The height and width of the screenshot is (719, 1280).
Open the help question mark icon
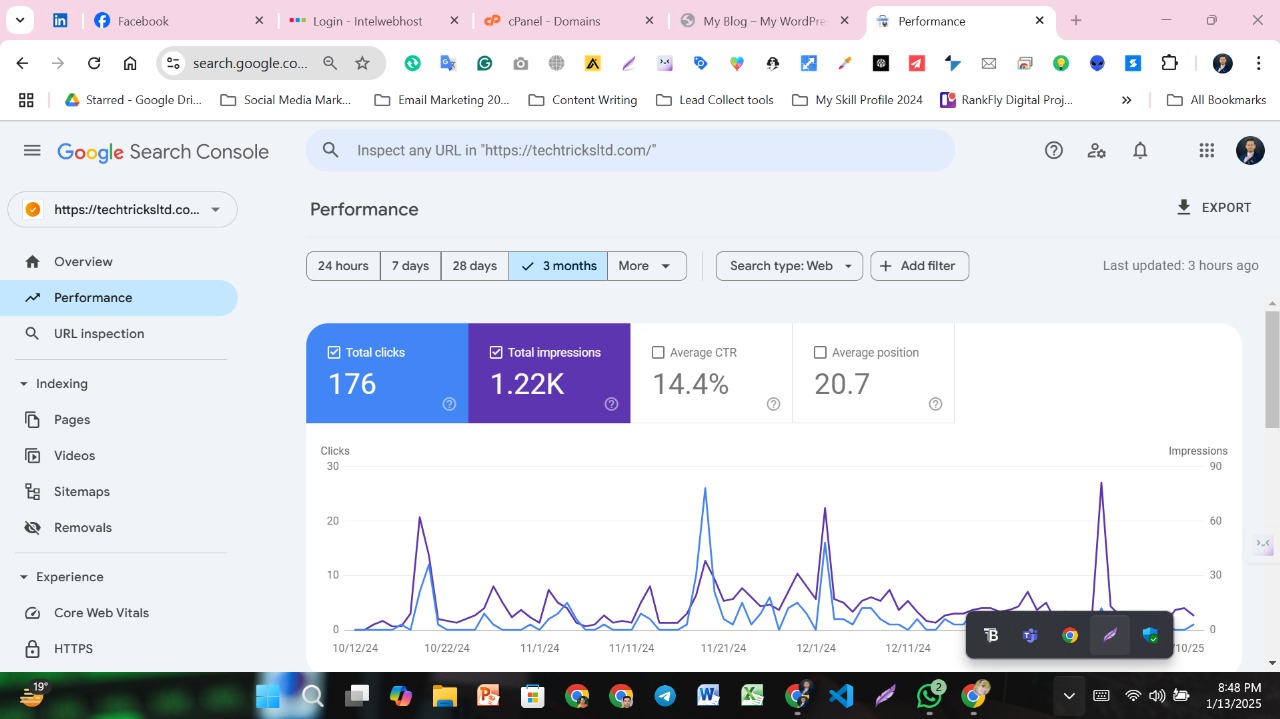click(x=1053, y=150)
